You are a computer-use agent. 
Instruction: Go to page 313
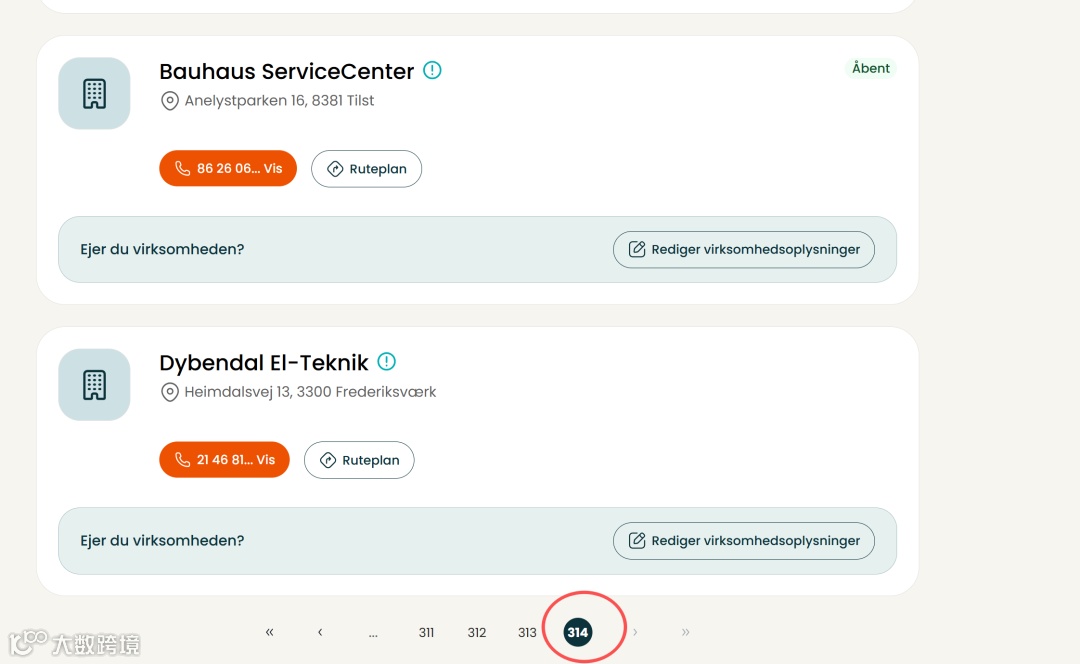[527, 632]
